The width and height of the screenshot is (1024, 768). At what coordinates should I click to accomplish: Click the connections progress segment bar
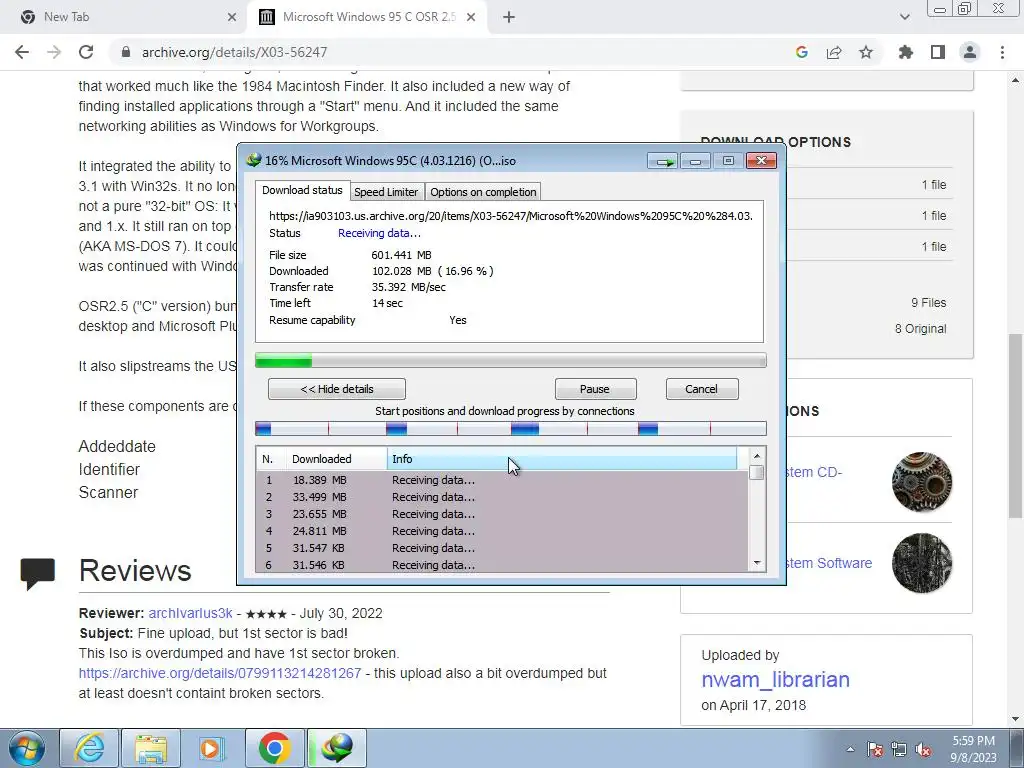click(511, 428)
